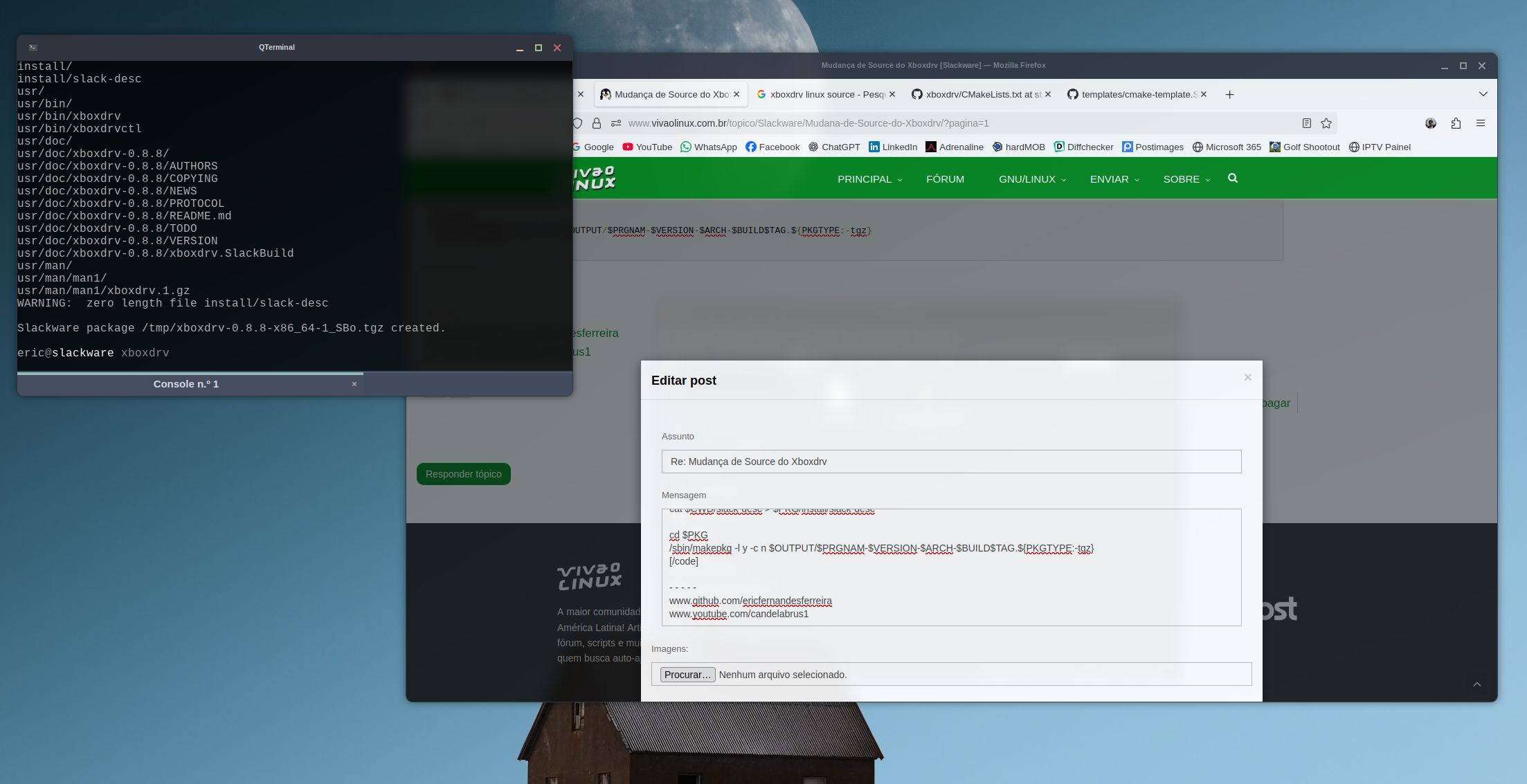Image resolution: width=1527 pixels, height=784 pixels.
Task: Open the list all tabs chevron
Action: click(x=1483, y=94)
